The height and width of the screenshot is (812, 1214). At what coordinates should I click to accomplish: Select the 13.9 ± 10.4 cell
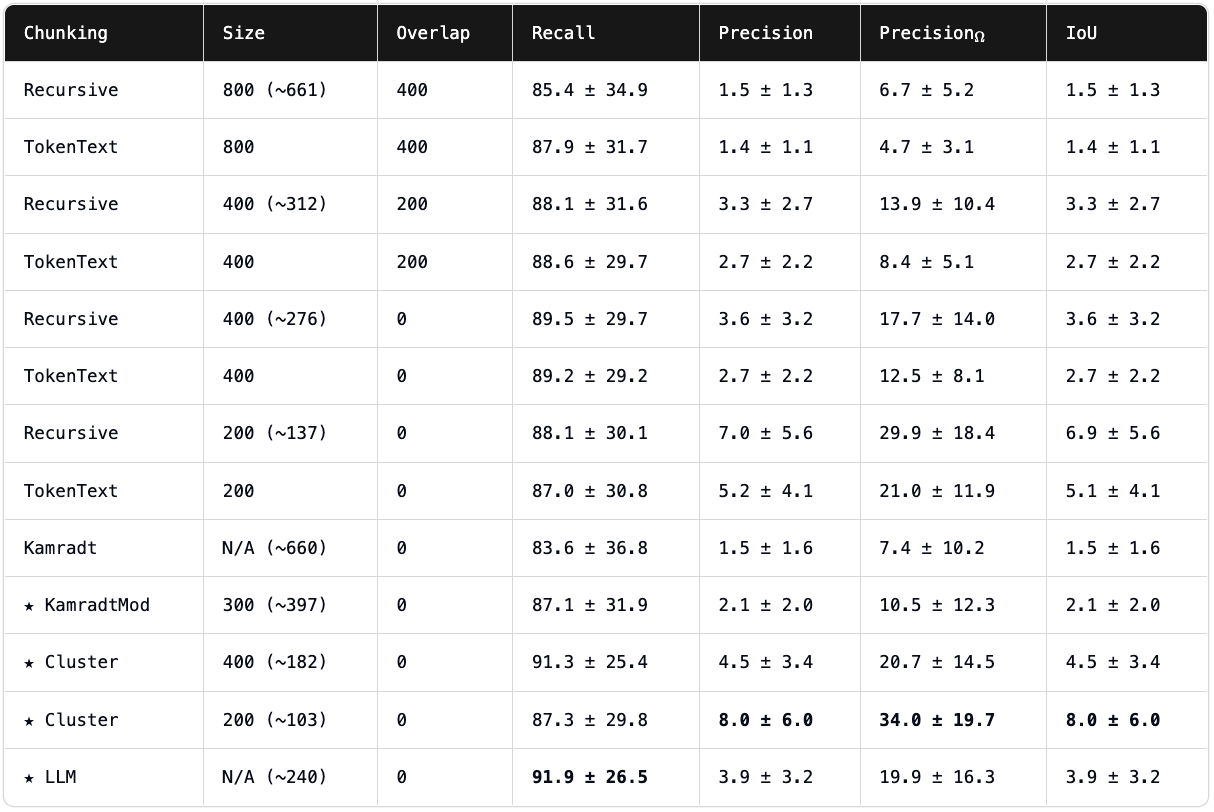click(937, 204)
